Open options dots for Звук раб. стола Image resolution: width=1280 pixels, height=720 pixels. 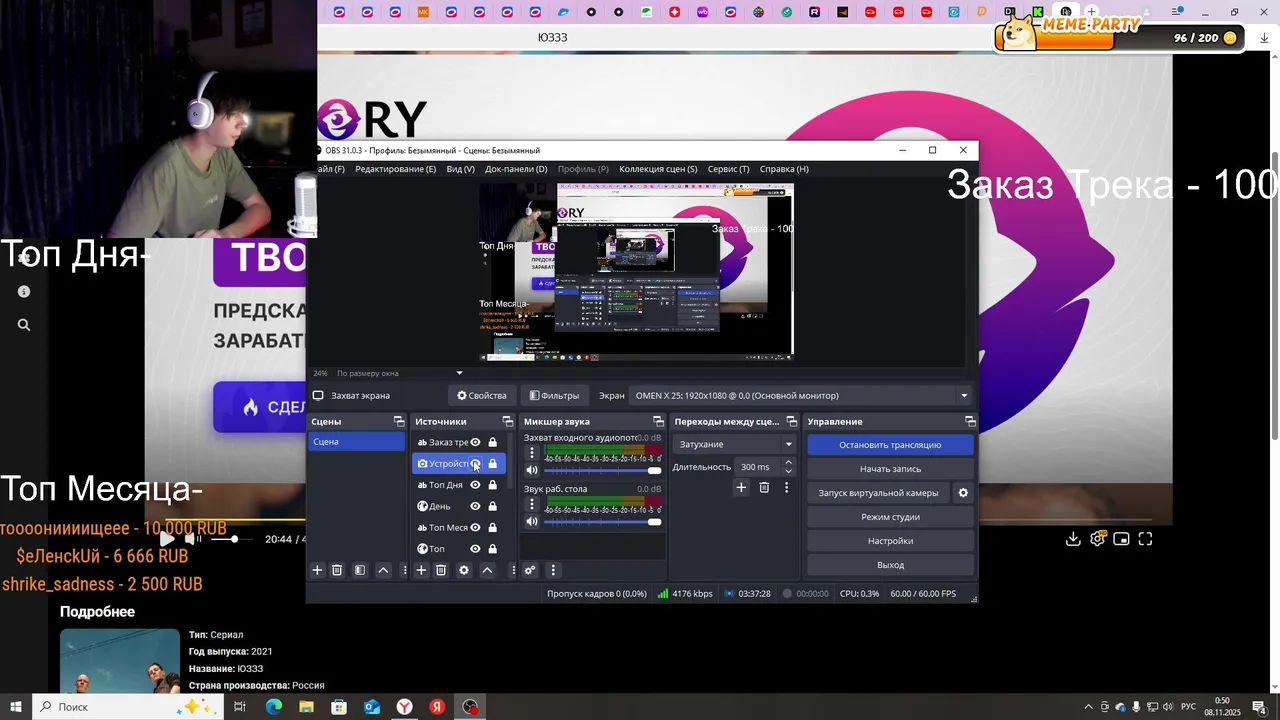[532, 504]
